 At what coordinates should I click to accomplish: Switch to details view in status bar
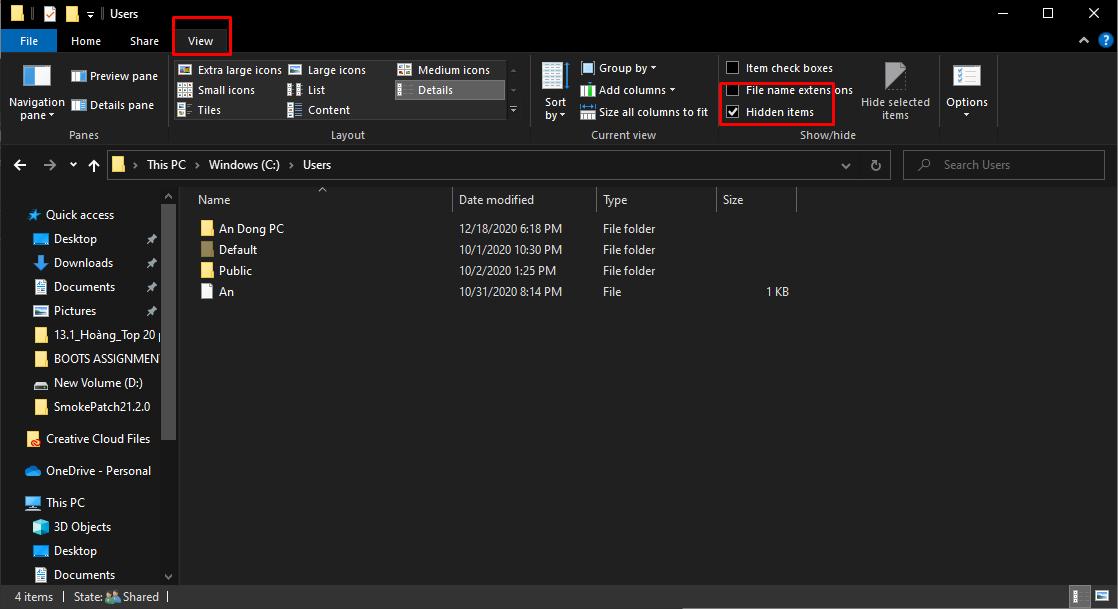1079,596
